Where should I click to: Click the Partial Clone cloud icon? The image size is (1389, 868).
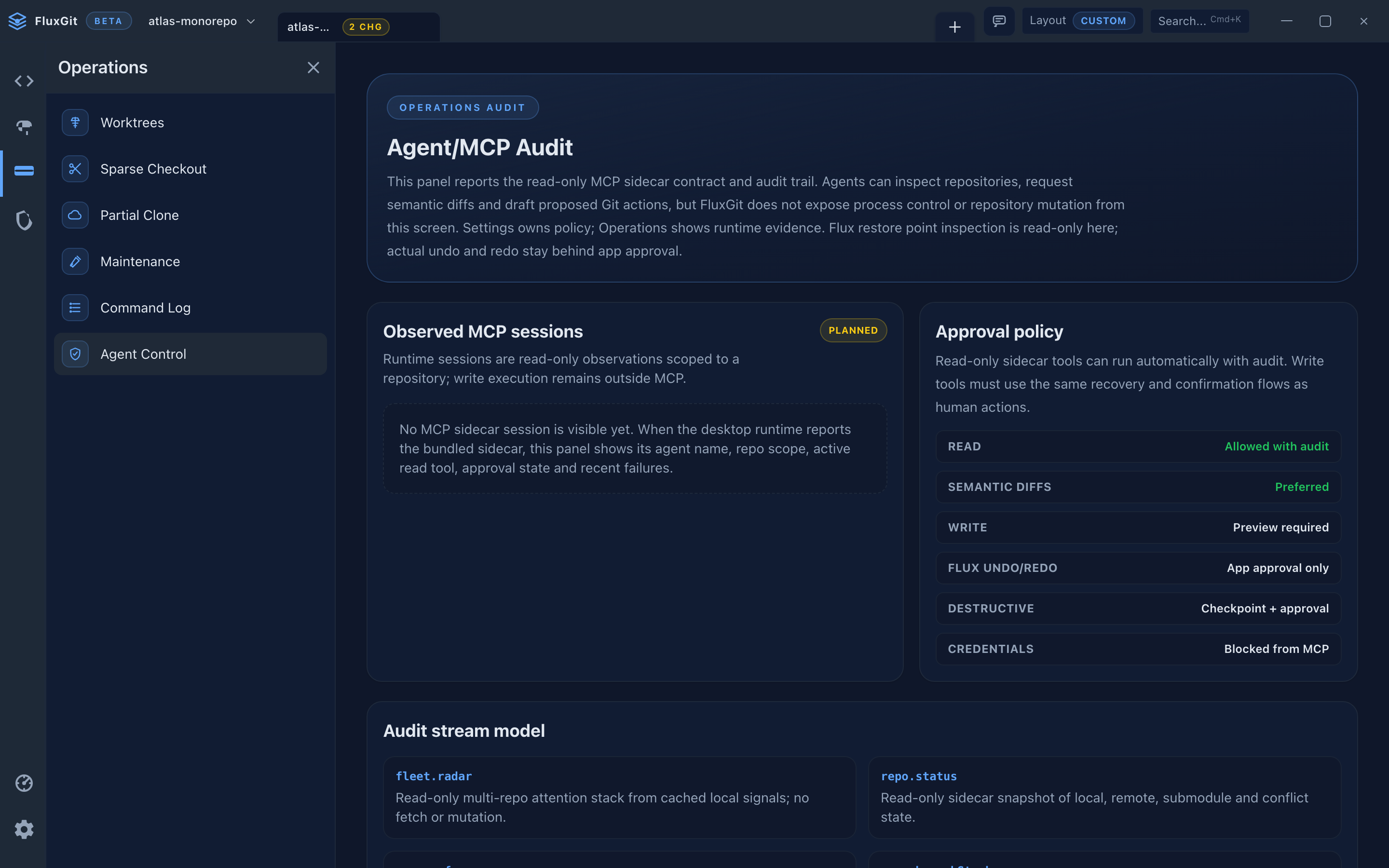tap(75, 215)
